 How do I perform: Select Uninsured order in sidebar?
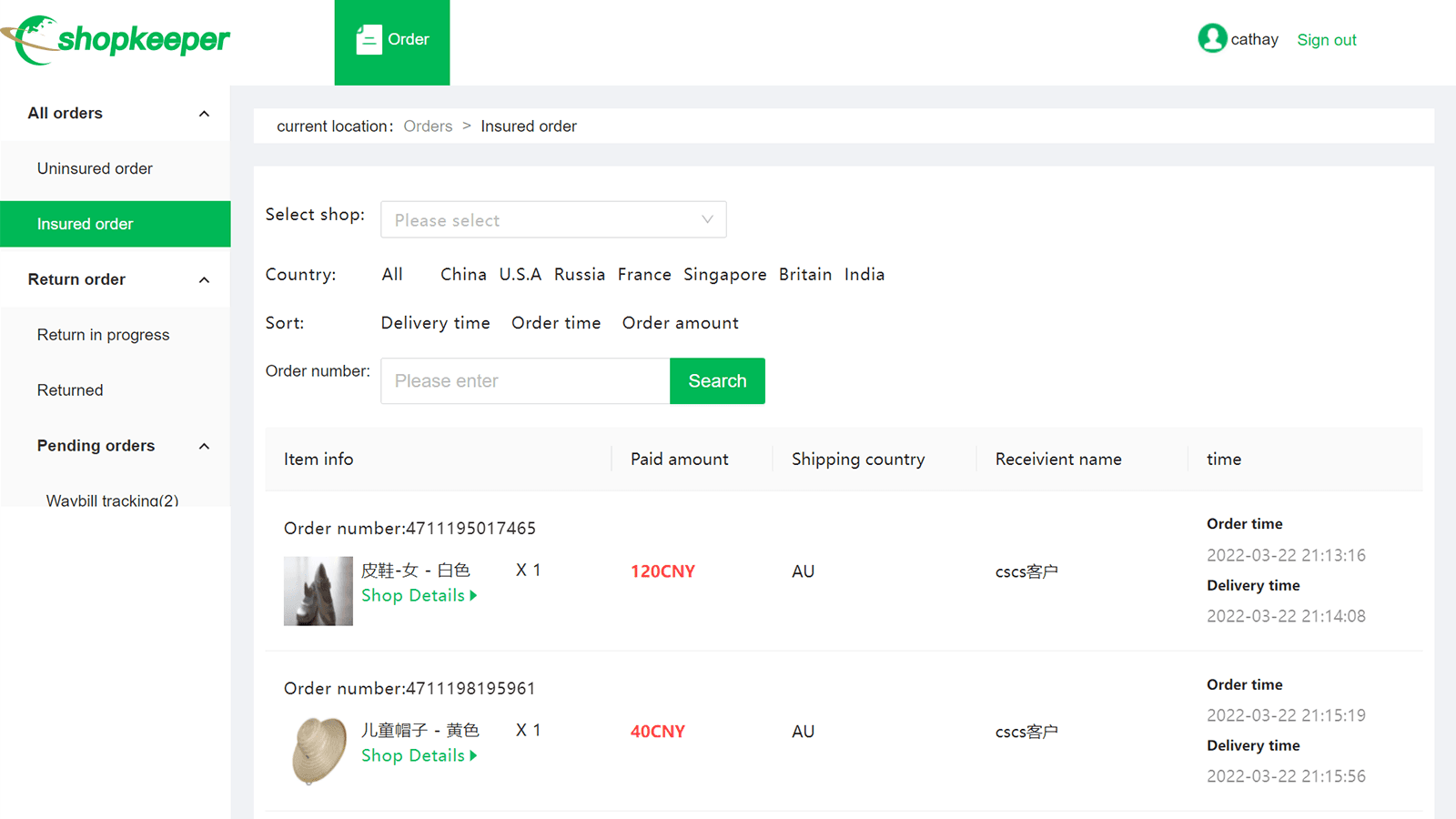95,169
